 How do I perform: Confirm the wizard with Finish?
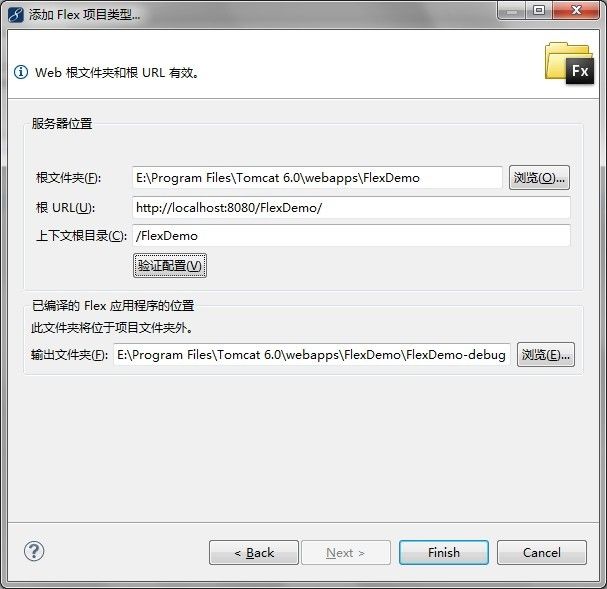point(444,553)
